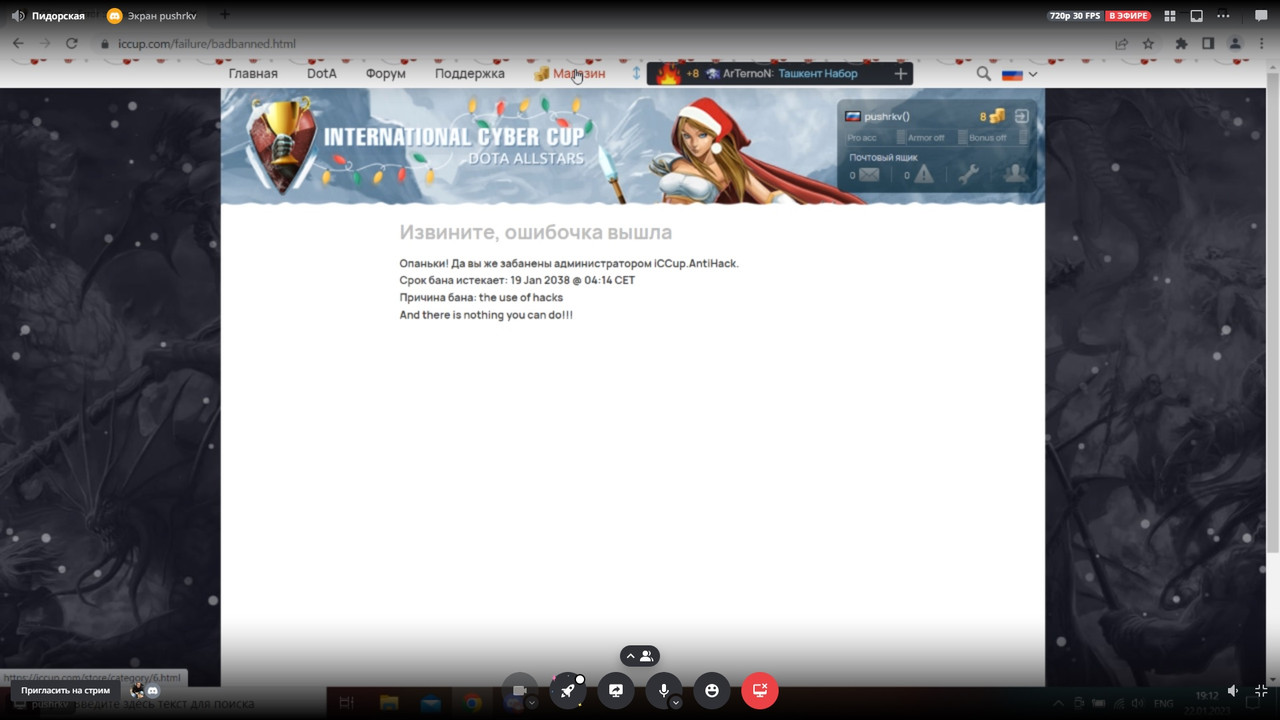The height and width of the screenshot is (720, 1280).
Task: Open the browser side panel icon
Action: [x=1208, y=44]
